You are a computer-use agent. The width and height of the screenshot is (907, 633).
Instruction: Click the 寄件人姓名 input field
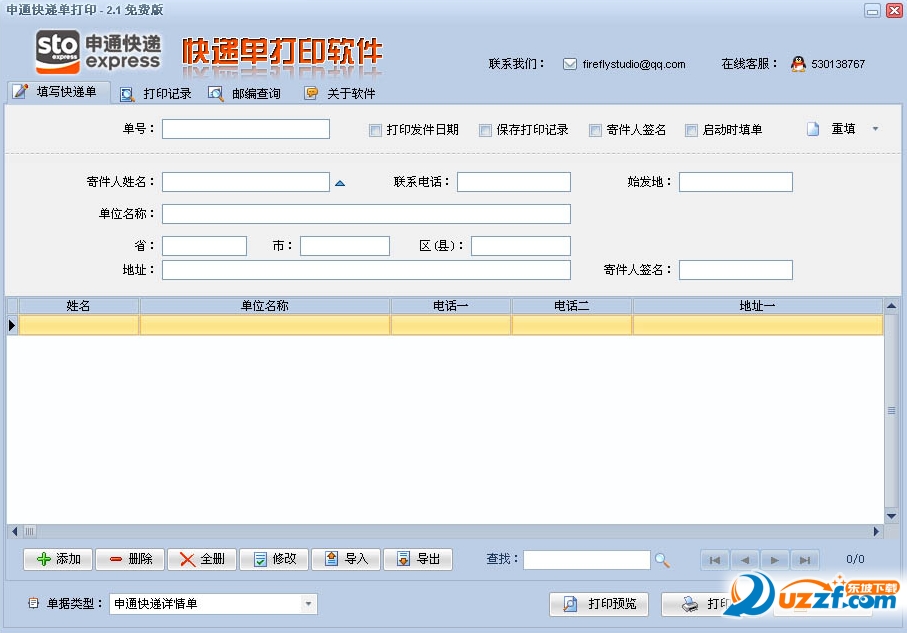(x=246, y=182)
